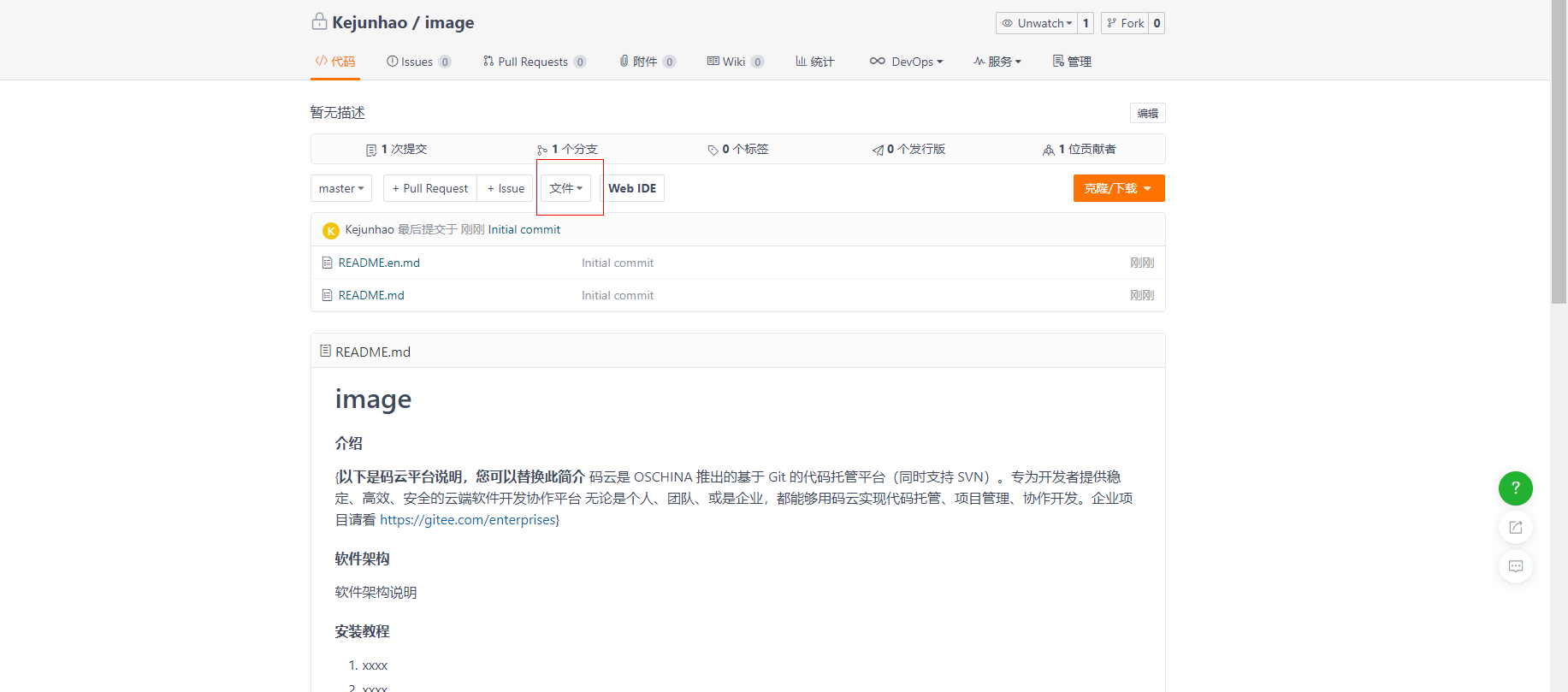Click the Kejunhao avatar in commit bar
The width and height of the screenshot is (1568, 692).
coord(331,230)
